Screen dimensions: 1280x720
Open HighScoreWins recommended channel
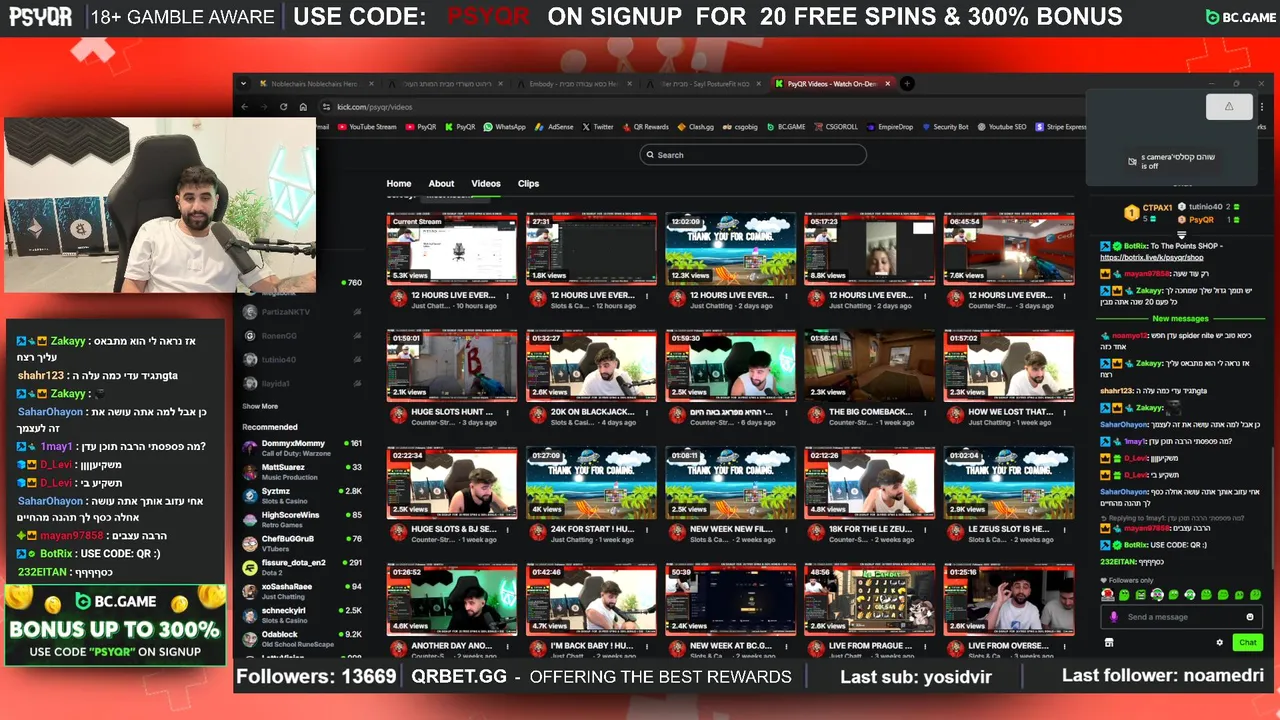click(x=302, y=519)
